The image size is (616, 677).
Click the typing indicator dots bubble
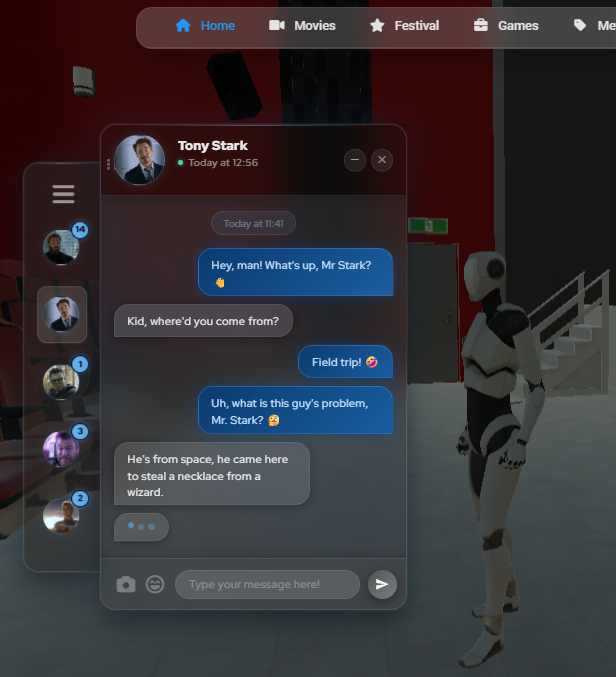tap(141, 527)
